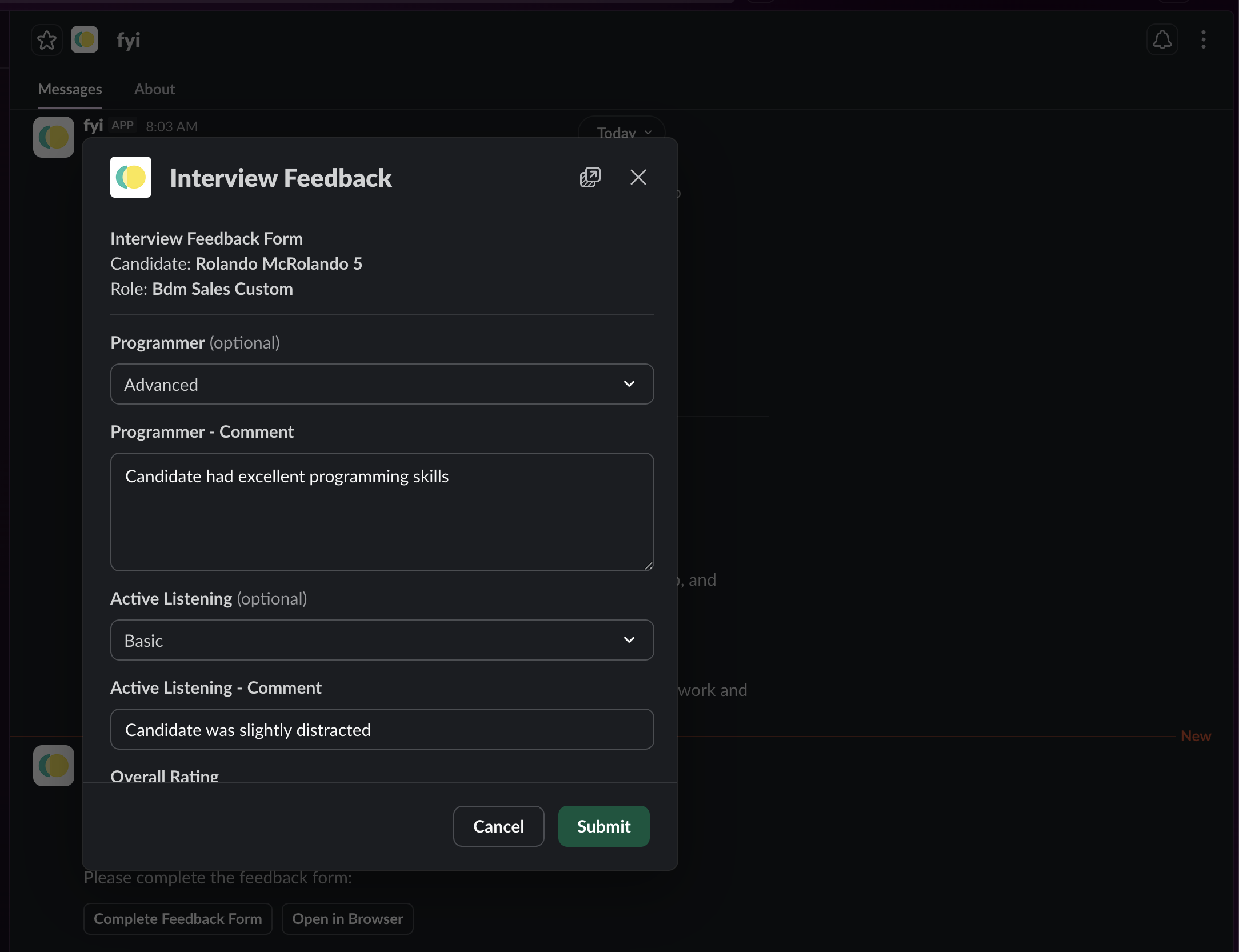Open the three-dot more options menu

tap(1204, 40)
